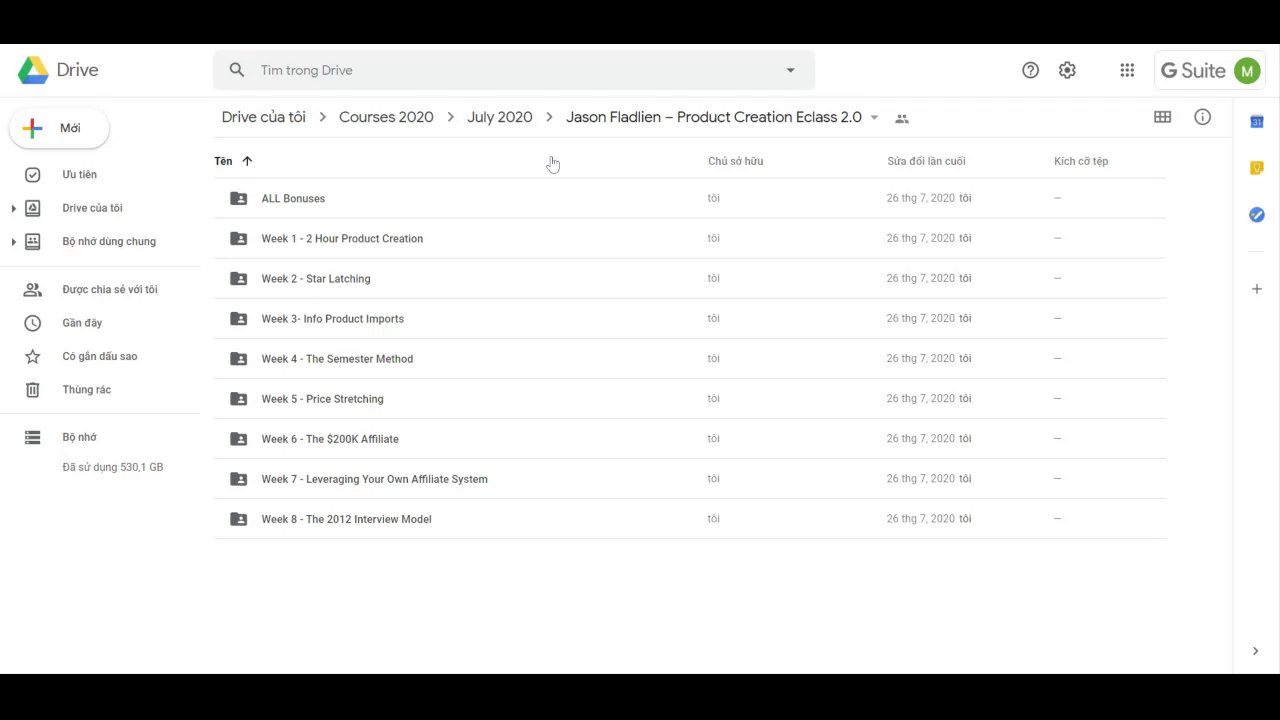The image size is (1280, 720).
Task: Go to Courses 2020 breadcrumb
Action: coord(386,117)
